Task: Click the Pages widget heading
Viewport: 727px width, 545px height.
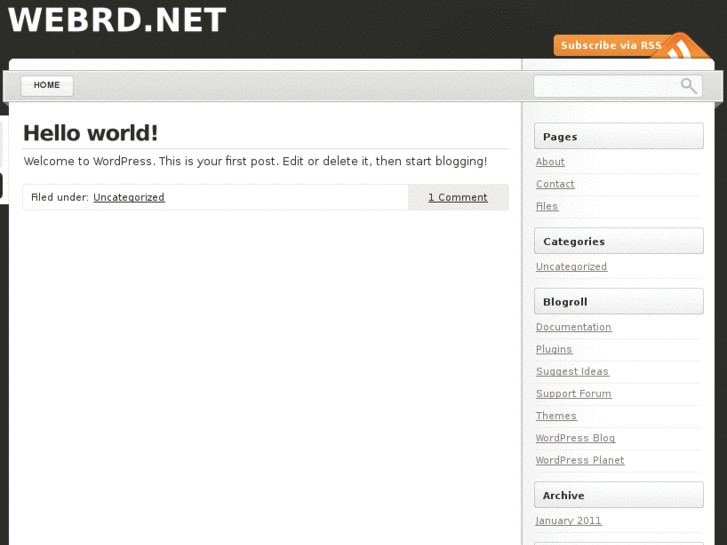Action: [619, 136]
